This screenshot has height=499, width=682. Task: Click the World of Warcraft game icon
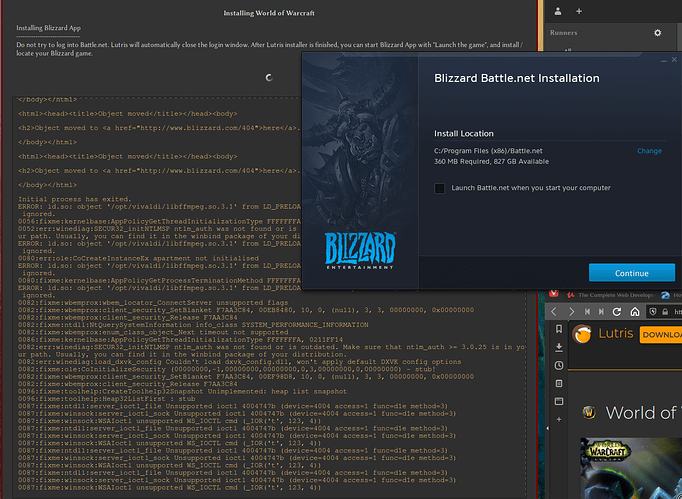click(589, 412)
